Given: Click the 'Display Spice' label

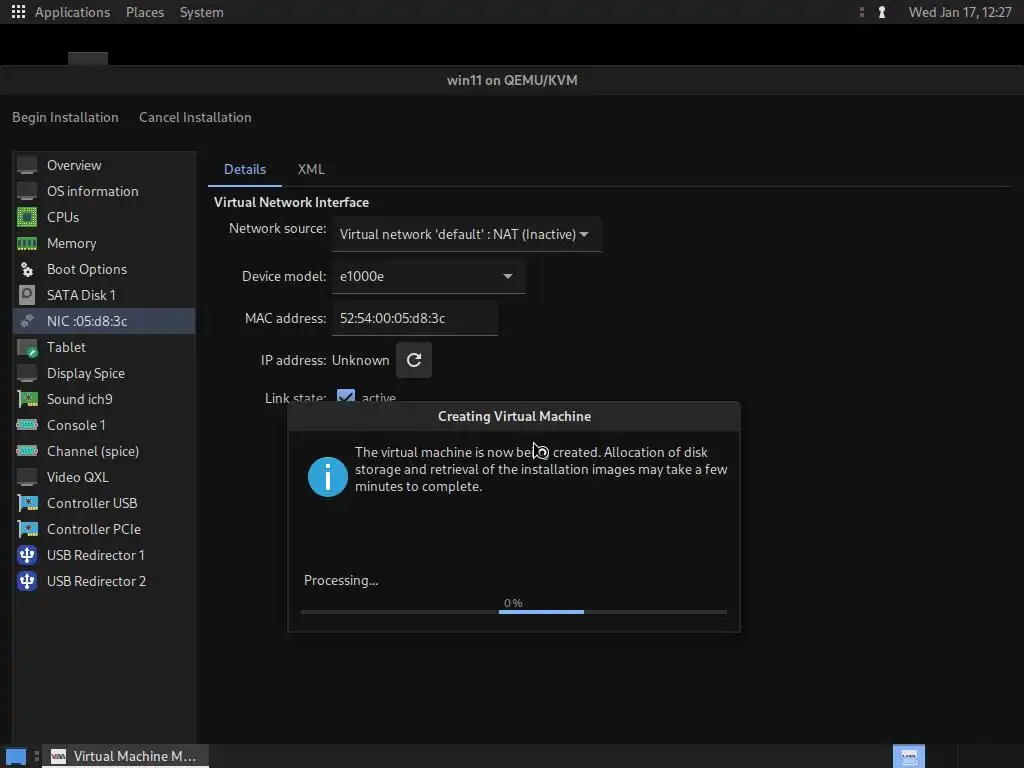Looking at the screenshot, I should click(x=86, y=374).
